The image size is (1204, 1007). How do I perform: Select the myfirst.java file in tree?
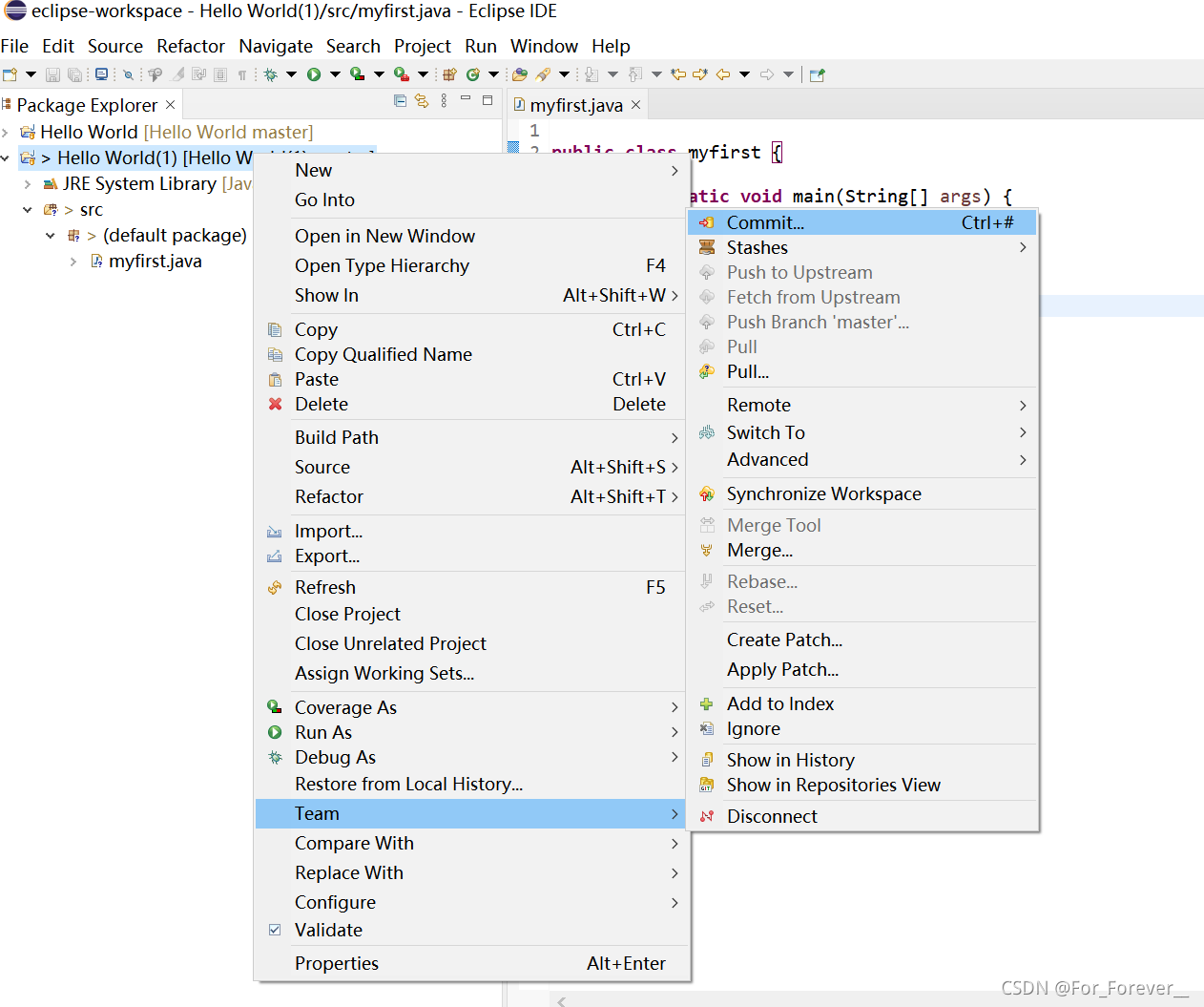[155, 262]
